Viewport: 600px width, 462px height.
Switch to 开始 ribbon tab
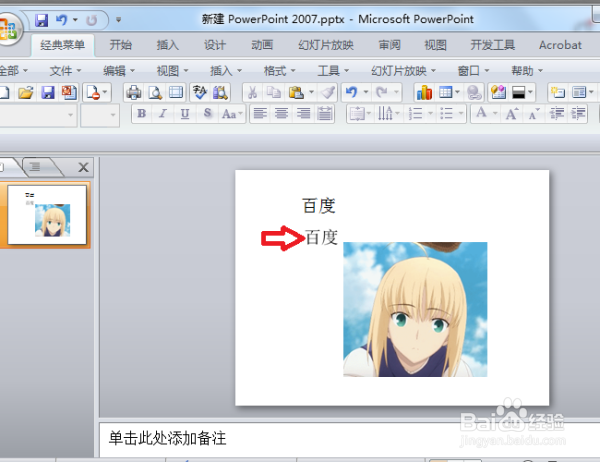pos(121,45)
